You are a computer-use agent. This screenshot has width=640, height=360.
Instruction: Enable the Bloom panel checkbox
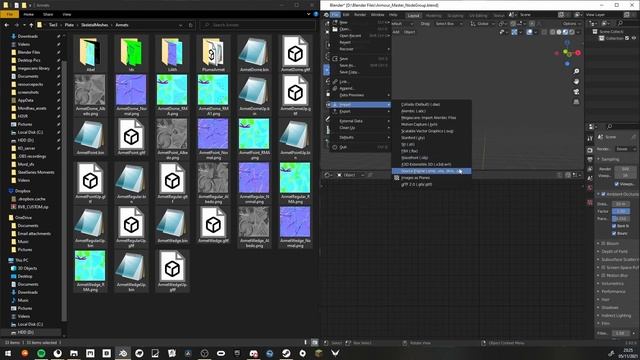coord(604,243)
